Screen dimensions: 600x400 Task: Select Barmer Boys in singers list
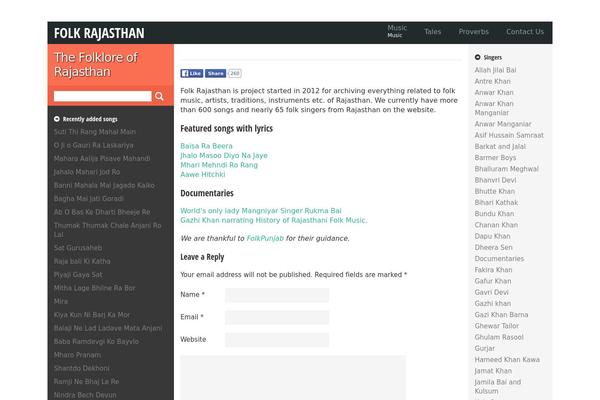495,158
